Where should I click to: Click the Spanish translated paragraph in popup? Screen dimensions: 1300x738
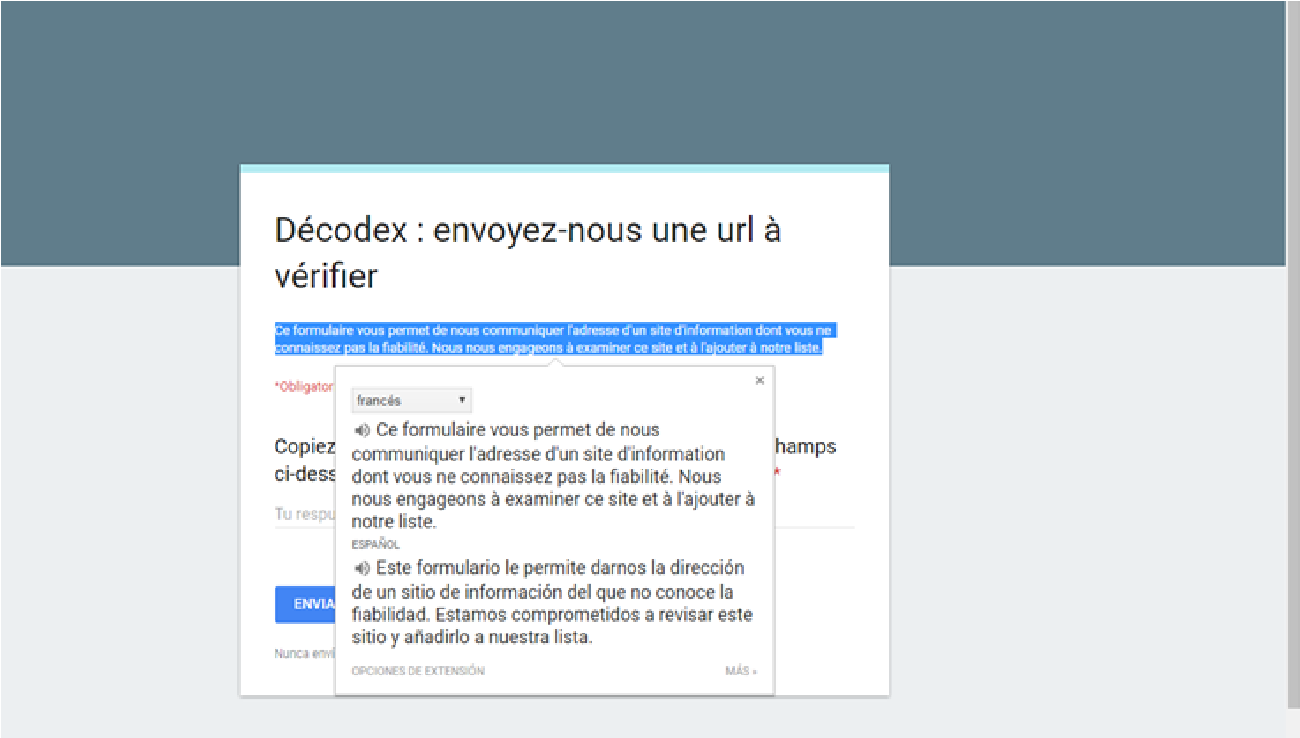pos(552,602)
